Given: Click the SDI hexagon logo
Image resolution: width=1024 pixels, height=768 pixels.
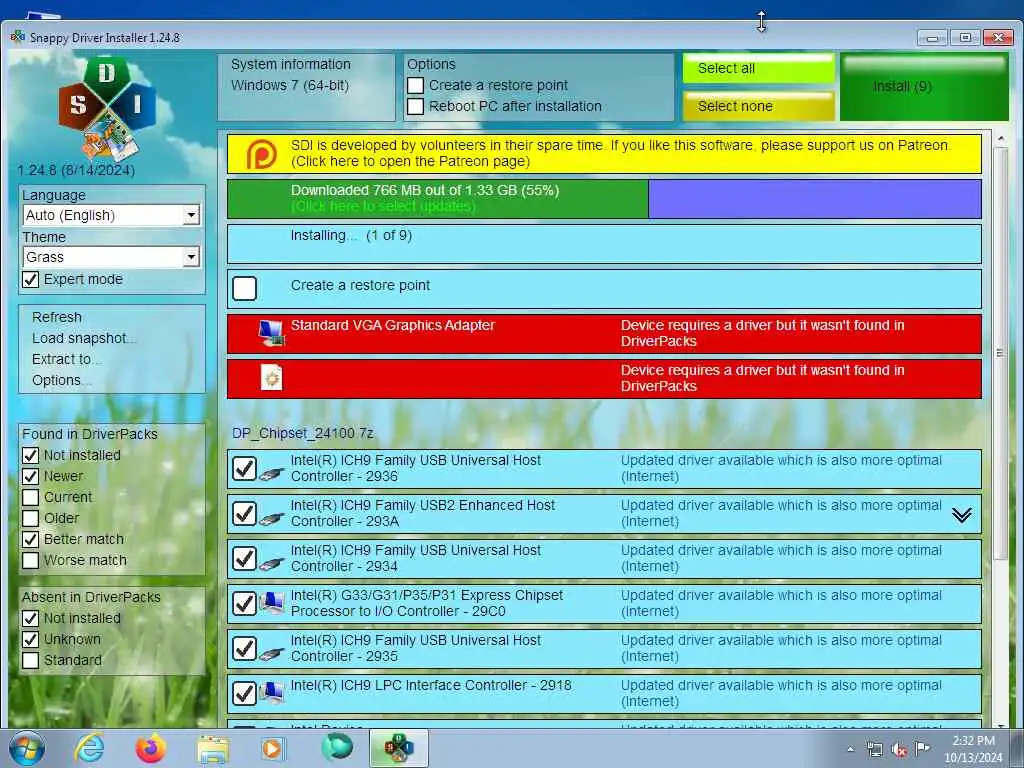Looking at the screenshot, I should click(107, 108).
